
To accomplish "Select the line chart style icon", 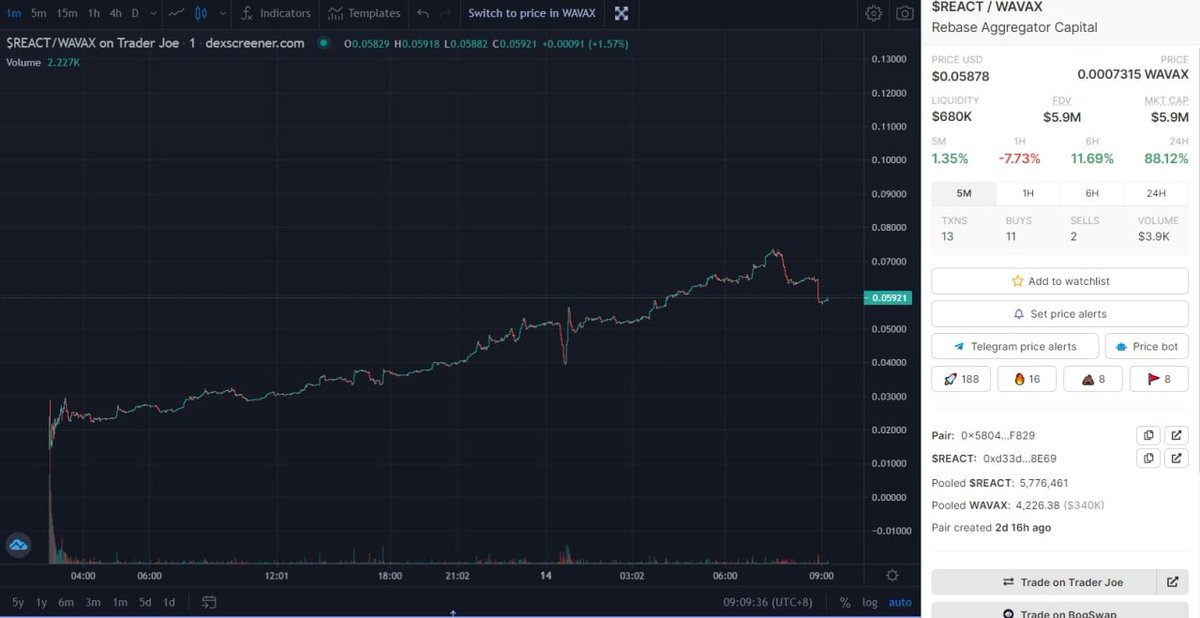I will (176, 13).
